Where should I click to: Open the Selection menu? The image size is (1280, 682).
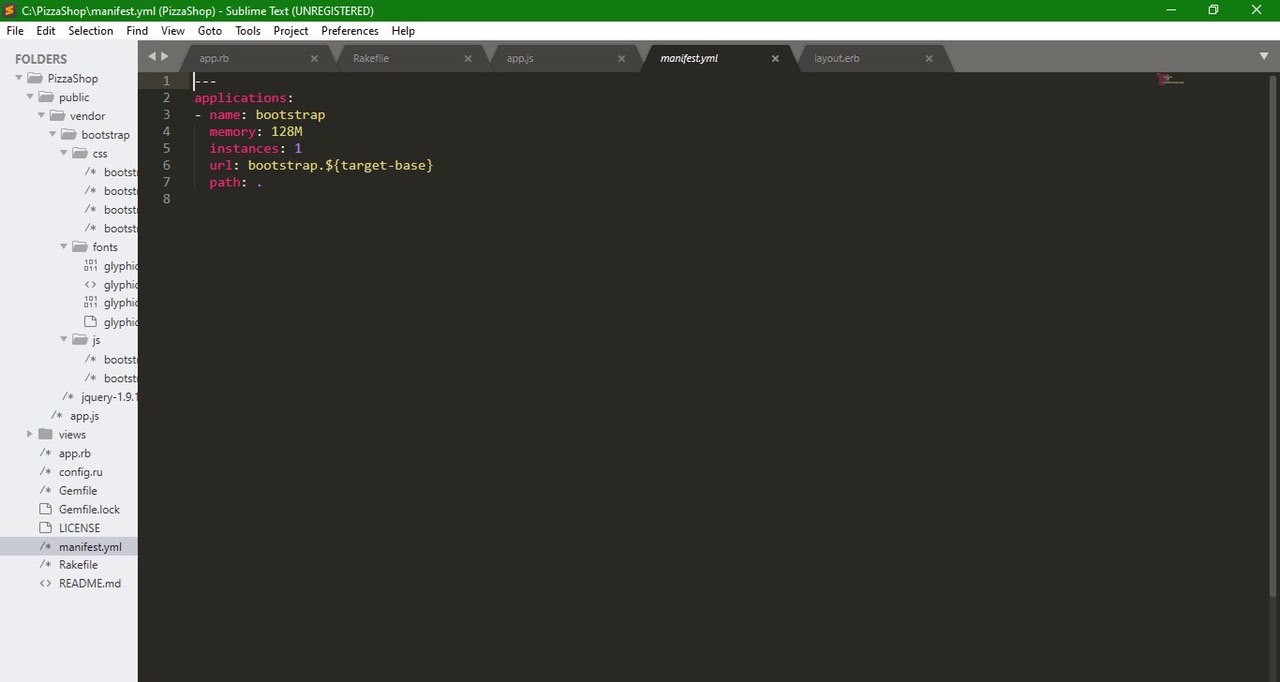pos(91,31)
